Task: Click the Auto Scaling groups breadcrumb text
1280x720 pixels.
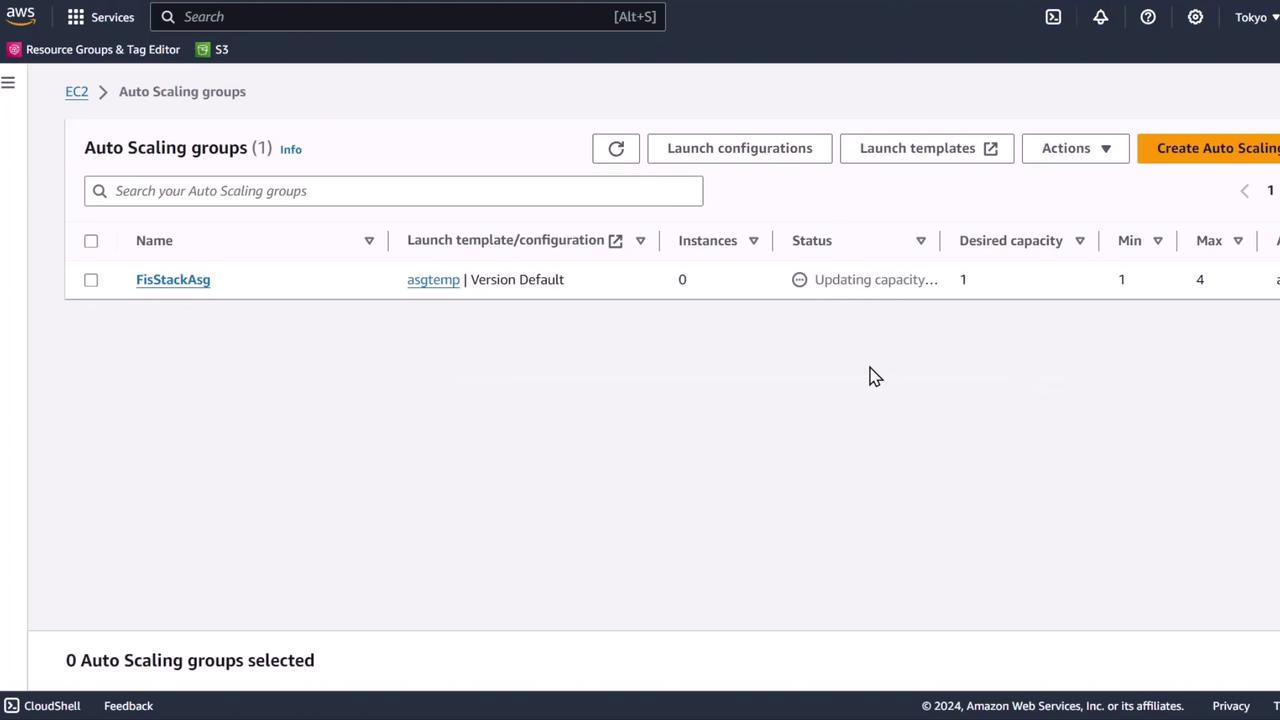Action: click(182, 92)
